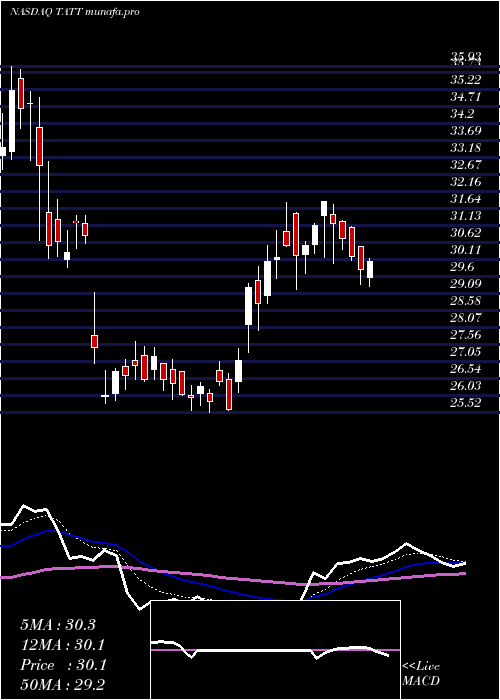Image resolution: width=500 pixels, height=700 pixels.
Task: Select the 28.58 price axis label
Action: (466, 300)
